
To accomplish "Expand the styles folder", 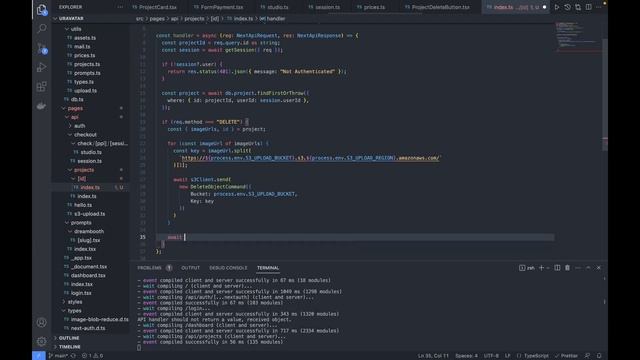I will (x=75, y=302).
